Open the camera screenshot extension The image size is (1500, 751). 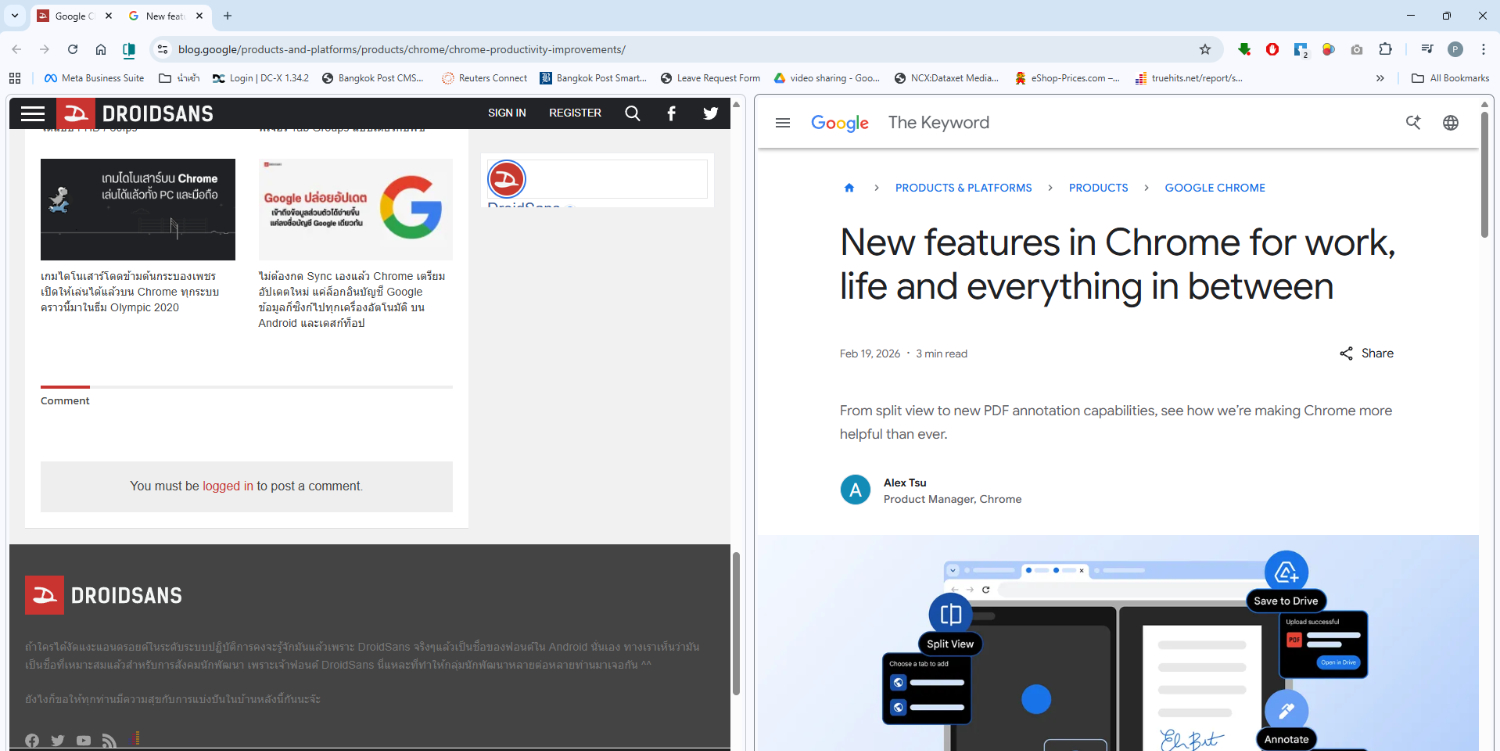point(1356,49)
